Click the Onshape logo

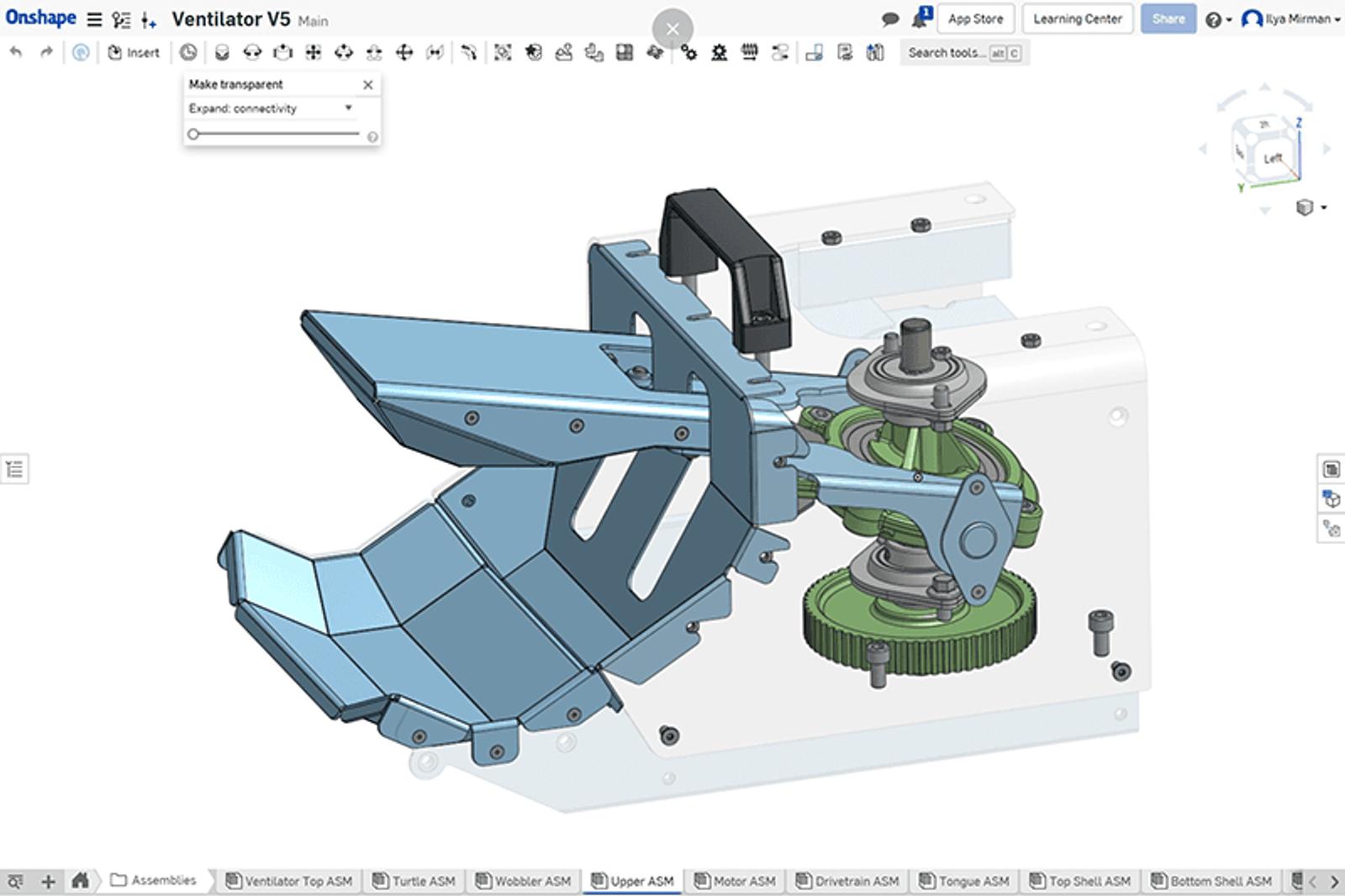click(40, 18)
